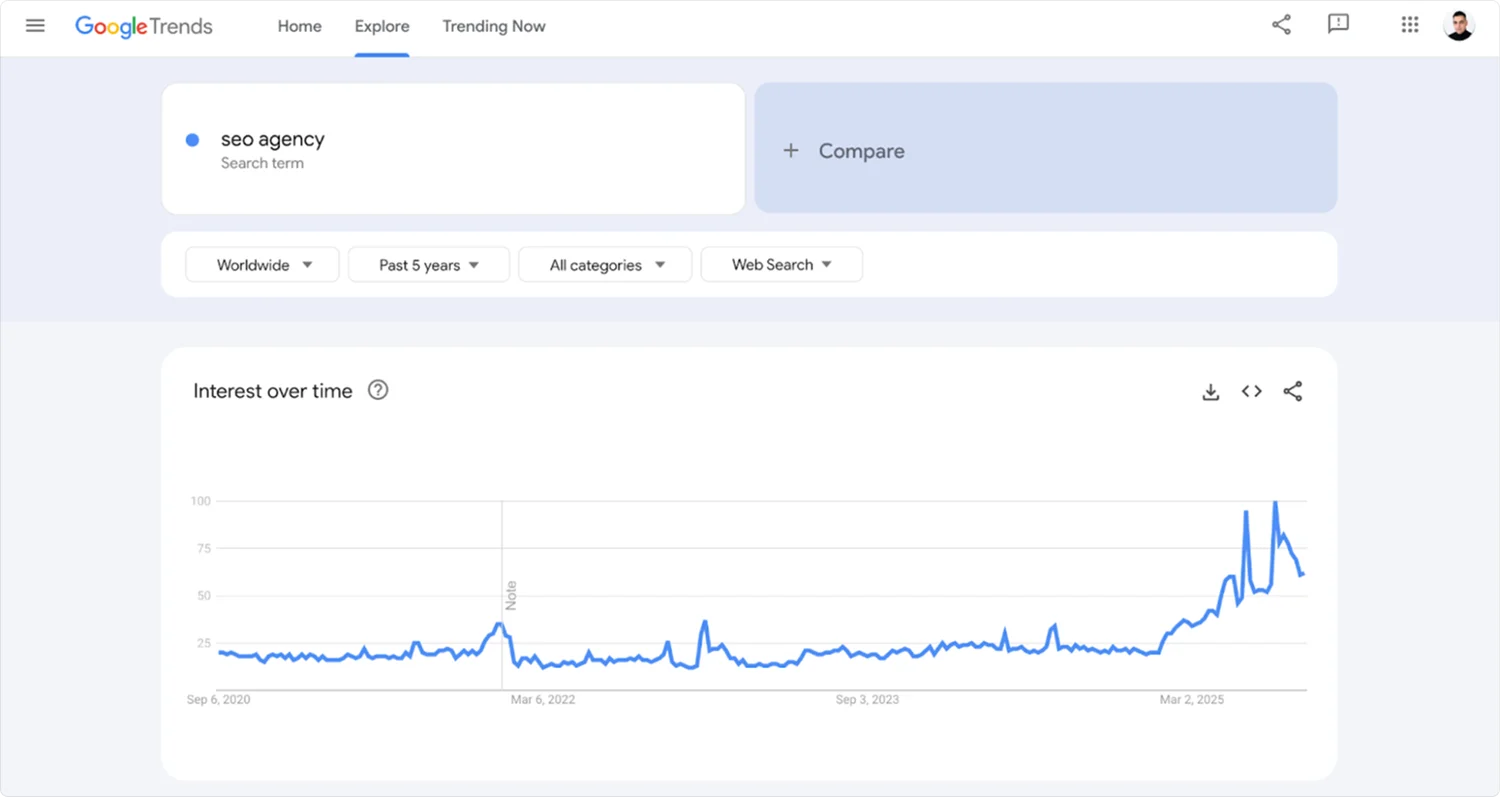Click the Interest over time help icon
The width and height of the screenshot is (1500, 797).
point(377,390)
